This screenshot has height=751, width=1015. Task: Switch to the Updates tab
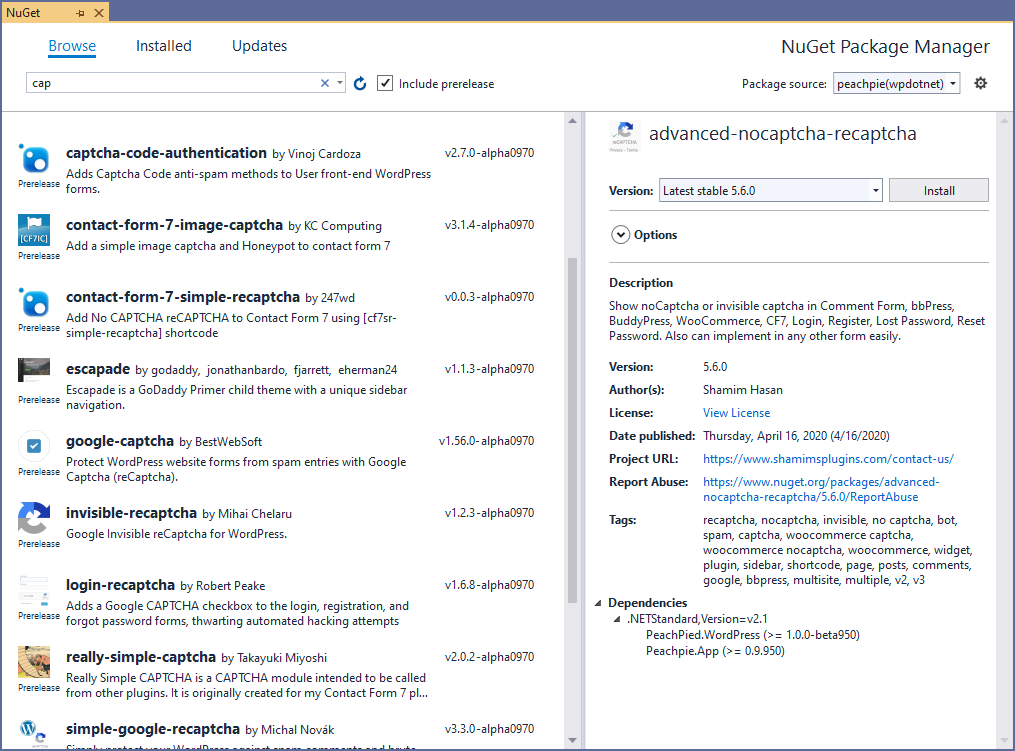coord(260,46)
